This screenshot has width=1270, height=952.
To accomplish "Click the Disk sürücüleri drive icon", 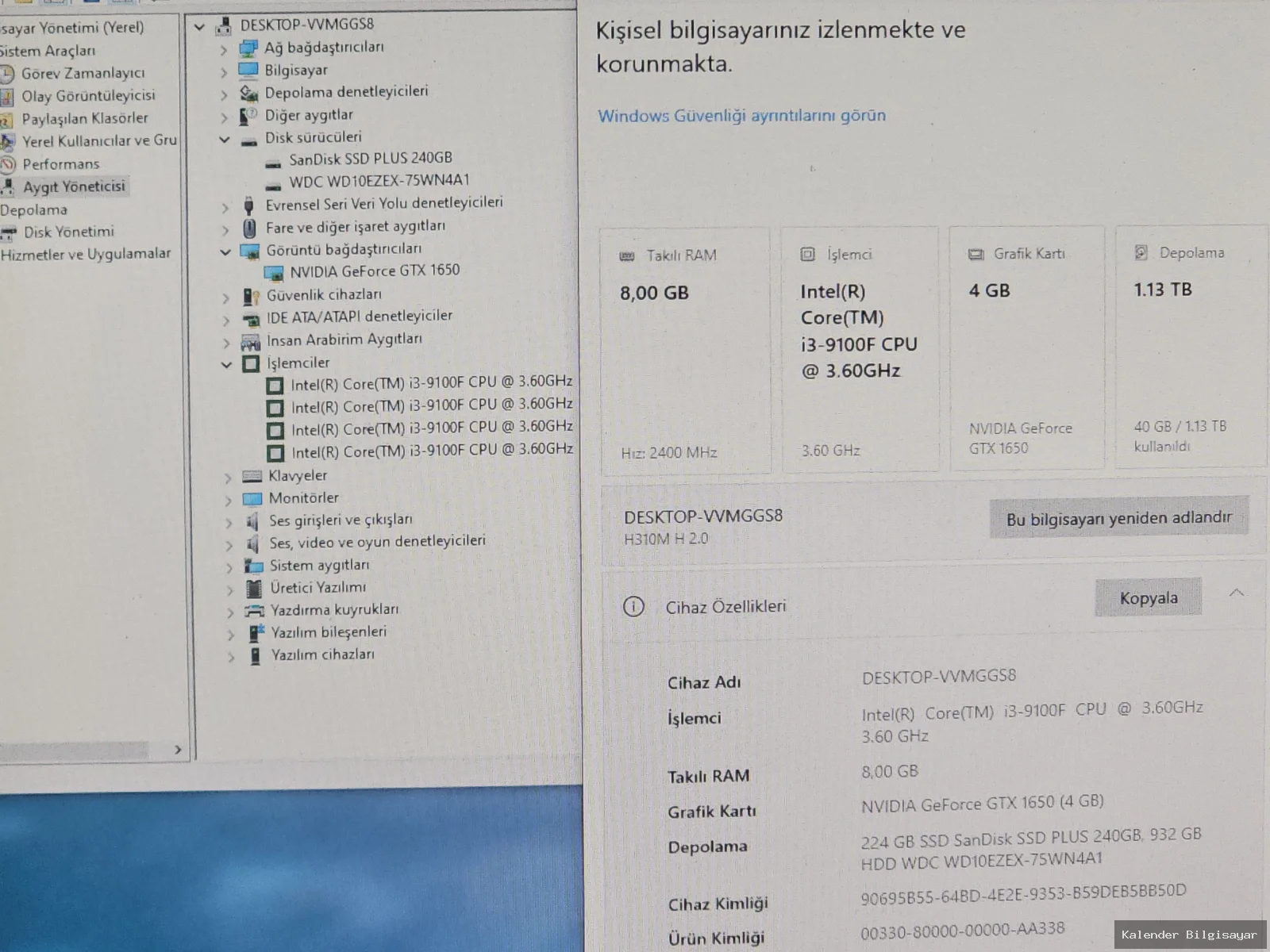I will [248, 140].
